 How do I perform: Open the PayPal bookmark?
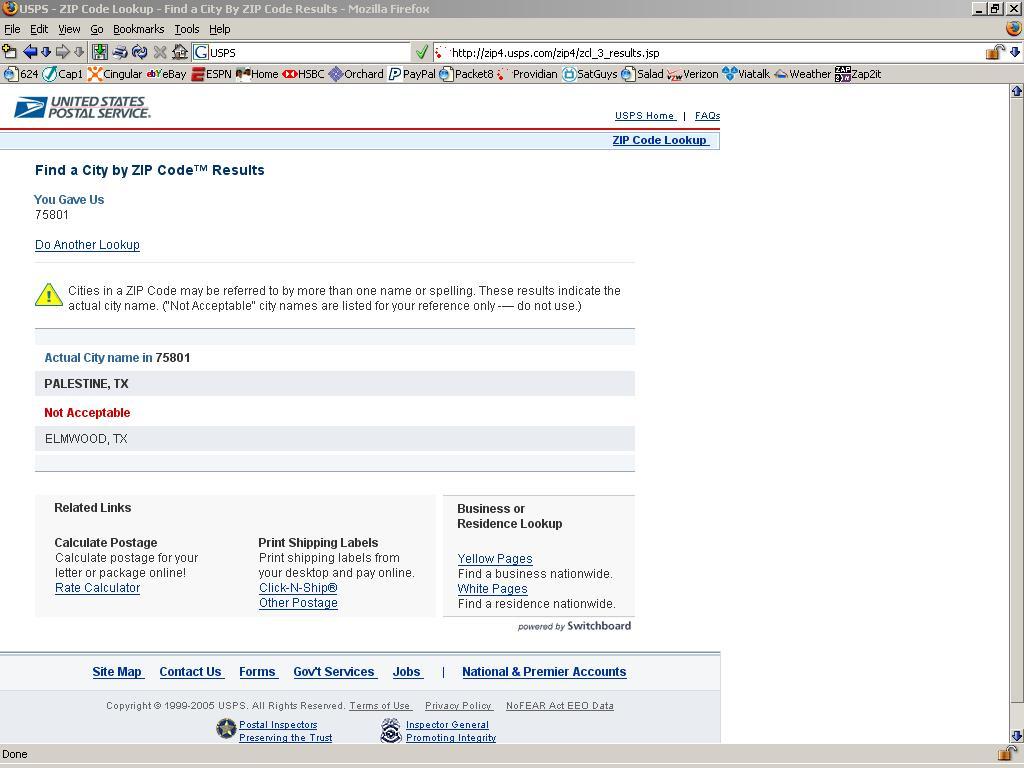[412, 74]
